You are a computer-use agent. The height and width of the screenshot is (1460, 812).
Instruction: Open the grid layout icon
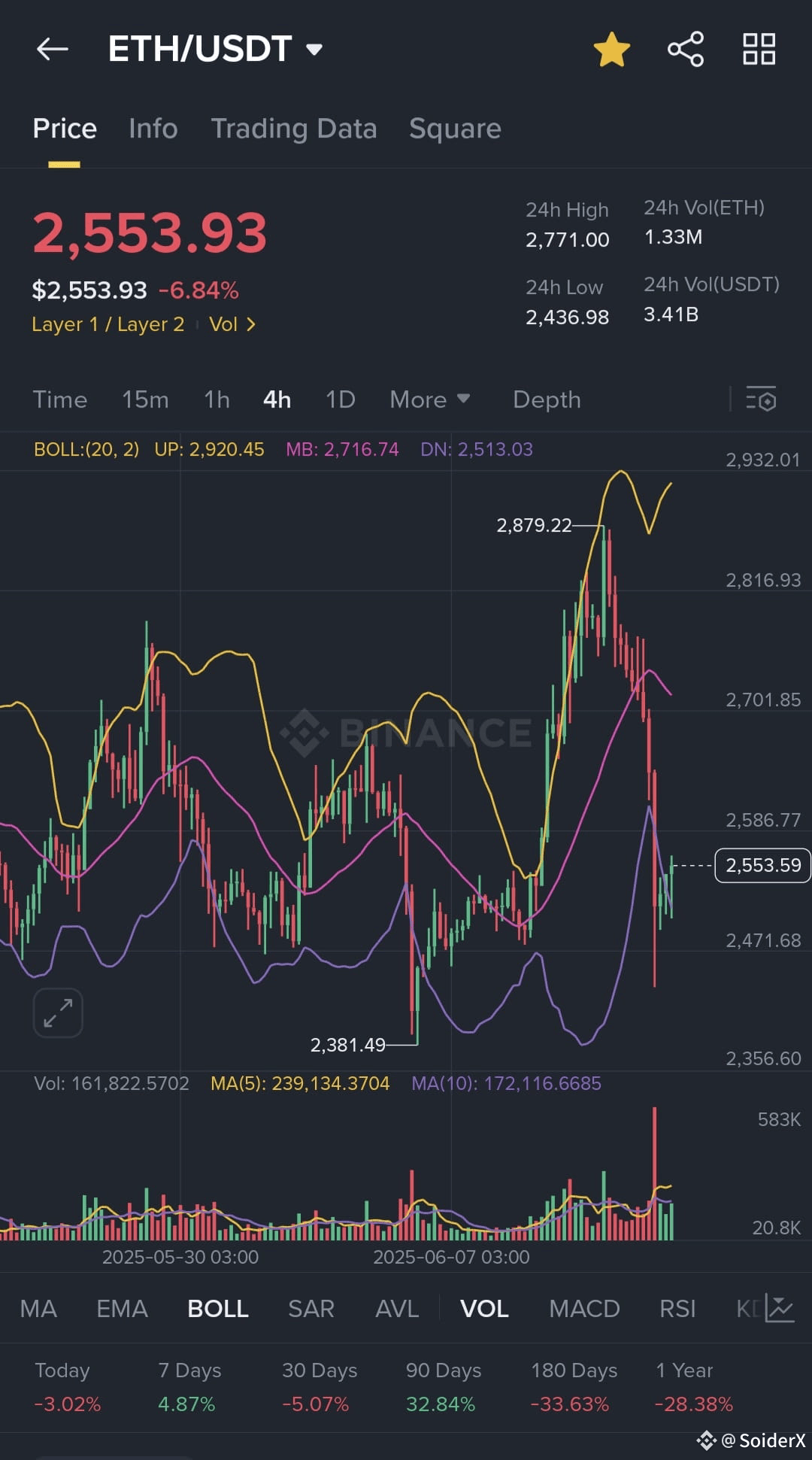point(759,50)
